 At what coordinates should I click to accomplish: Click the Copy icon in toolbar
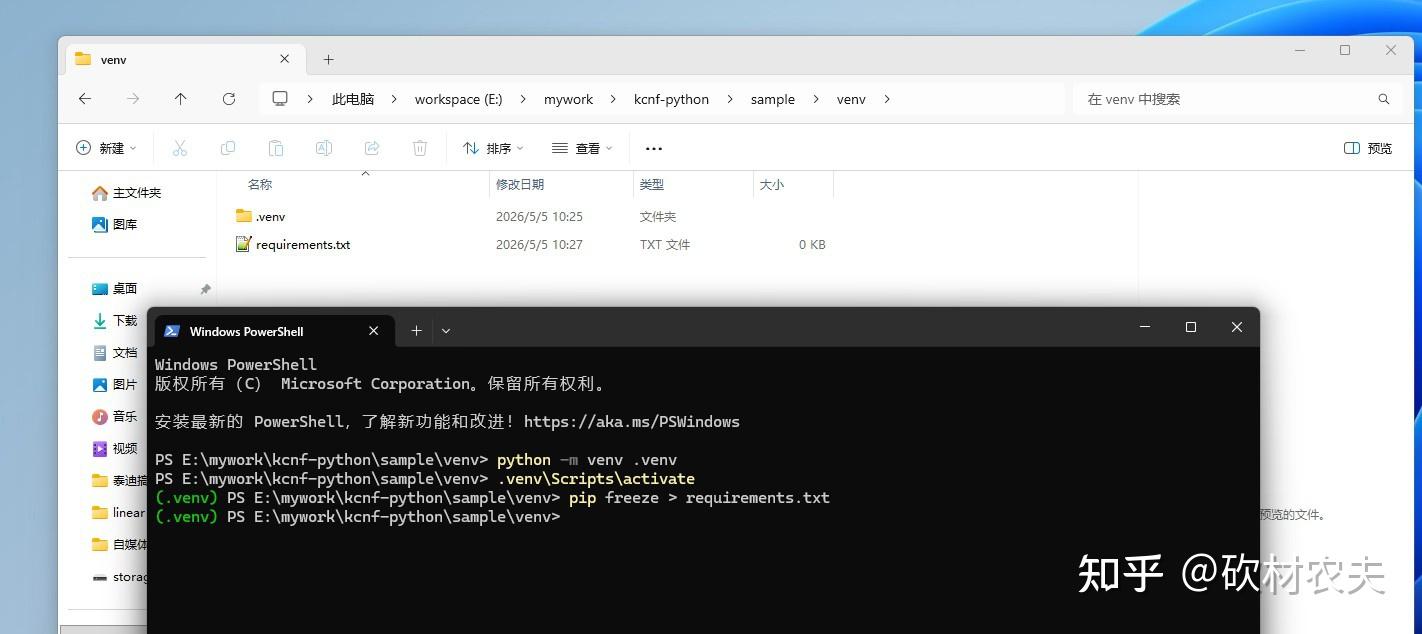coord(228,148)
